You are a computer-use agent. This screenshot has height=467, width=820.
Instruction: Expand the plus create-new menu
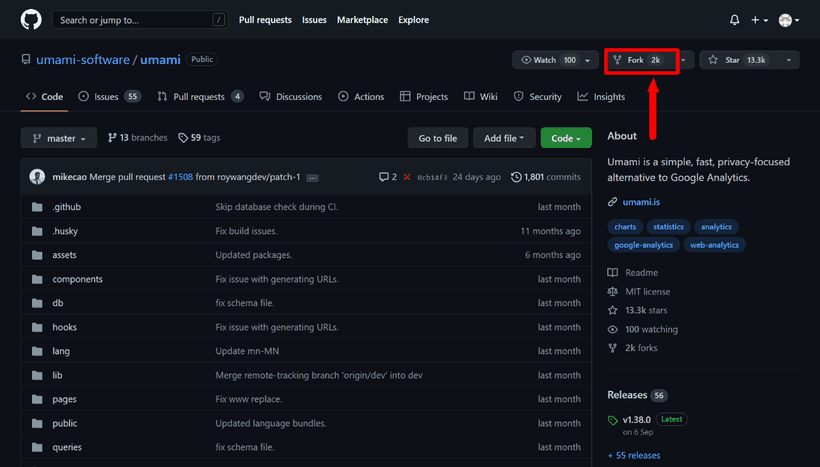pos(759,20)
